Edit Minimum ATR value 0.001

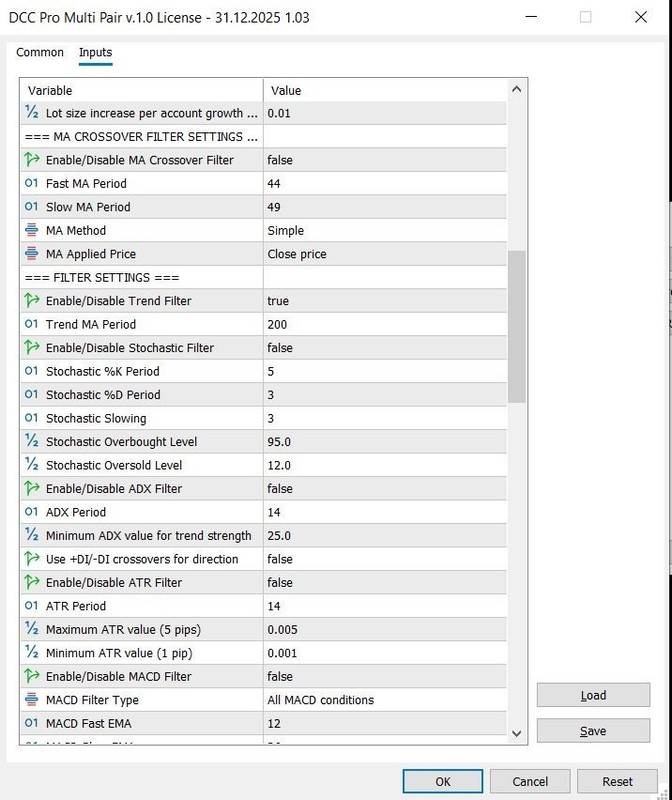tap(385, 653)
